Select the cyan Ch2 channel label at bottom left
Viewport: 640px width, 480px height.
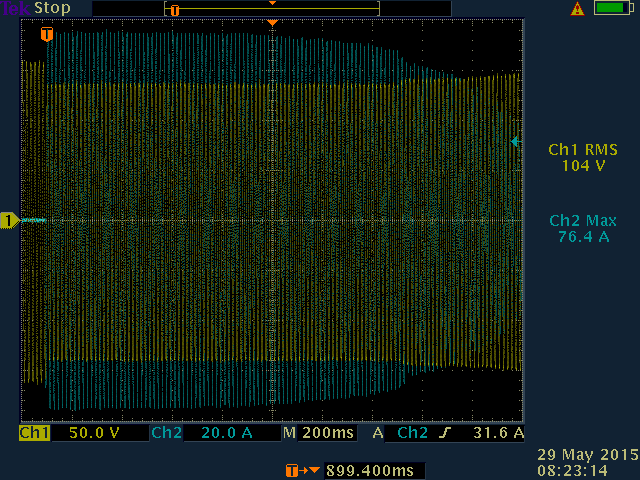(167, 433)
